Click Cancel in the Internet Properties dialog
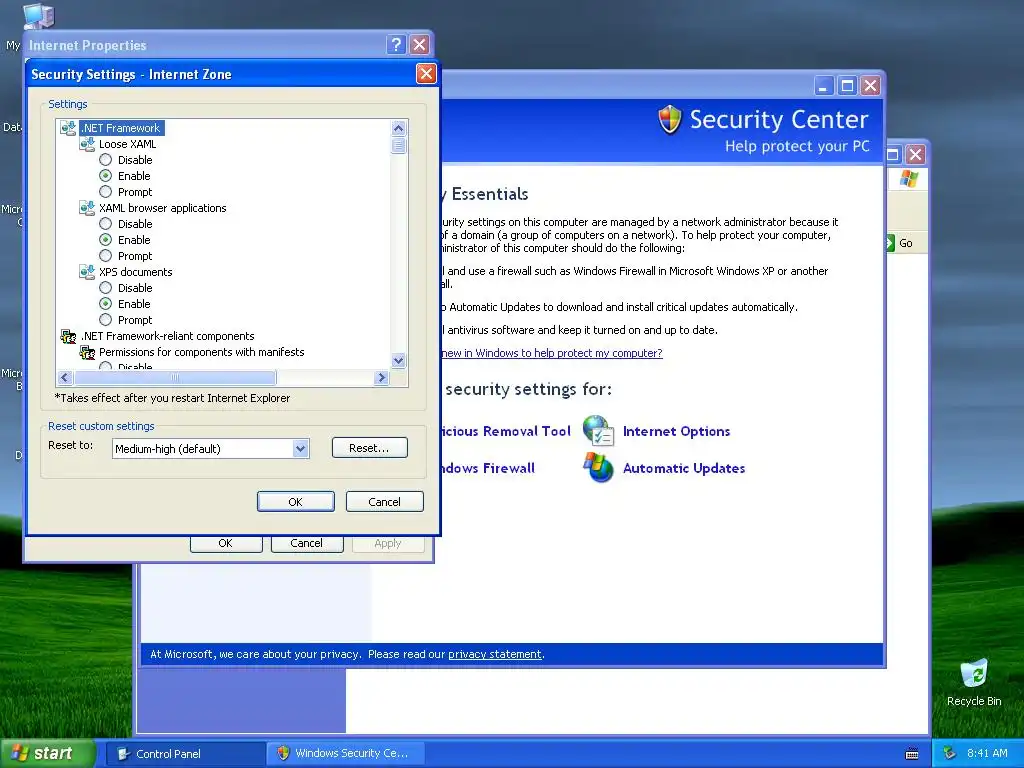 [x=306, y=543]
